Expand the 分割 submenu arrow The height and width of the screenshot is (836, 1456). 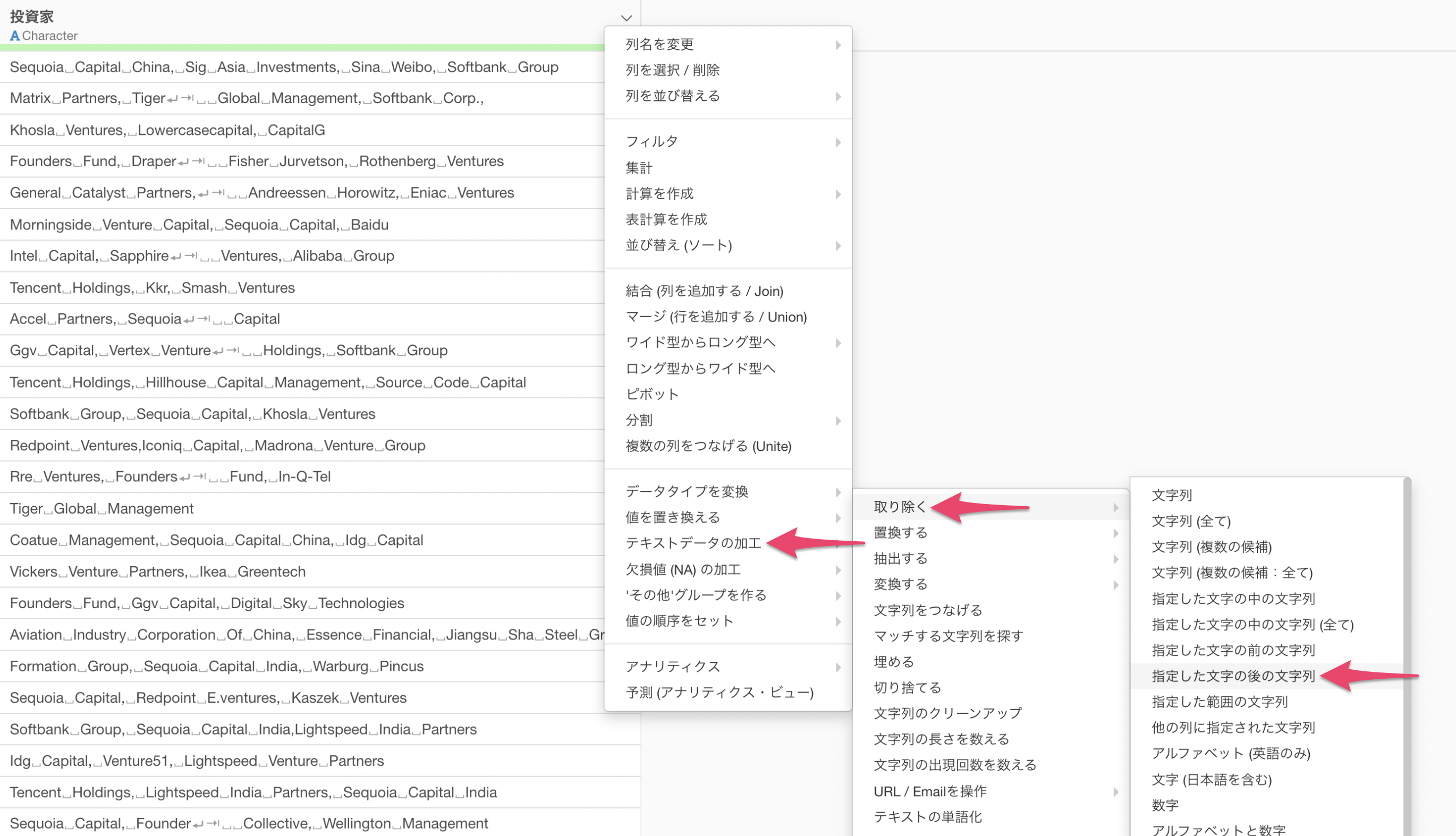[x=838, y=421]
